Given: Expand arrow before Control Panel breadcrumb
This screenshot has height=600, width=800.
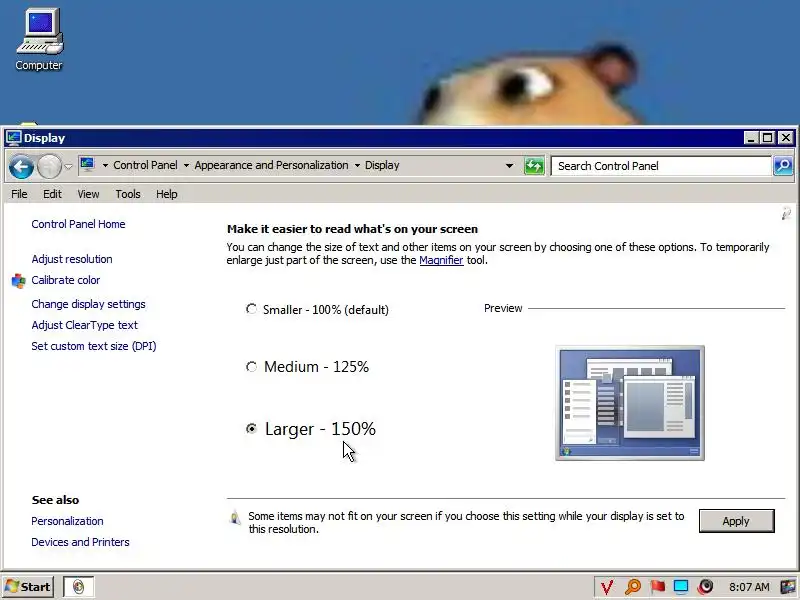Looking at the screenshot, I should pyautogui.click(x=105, y=165).
